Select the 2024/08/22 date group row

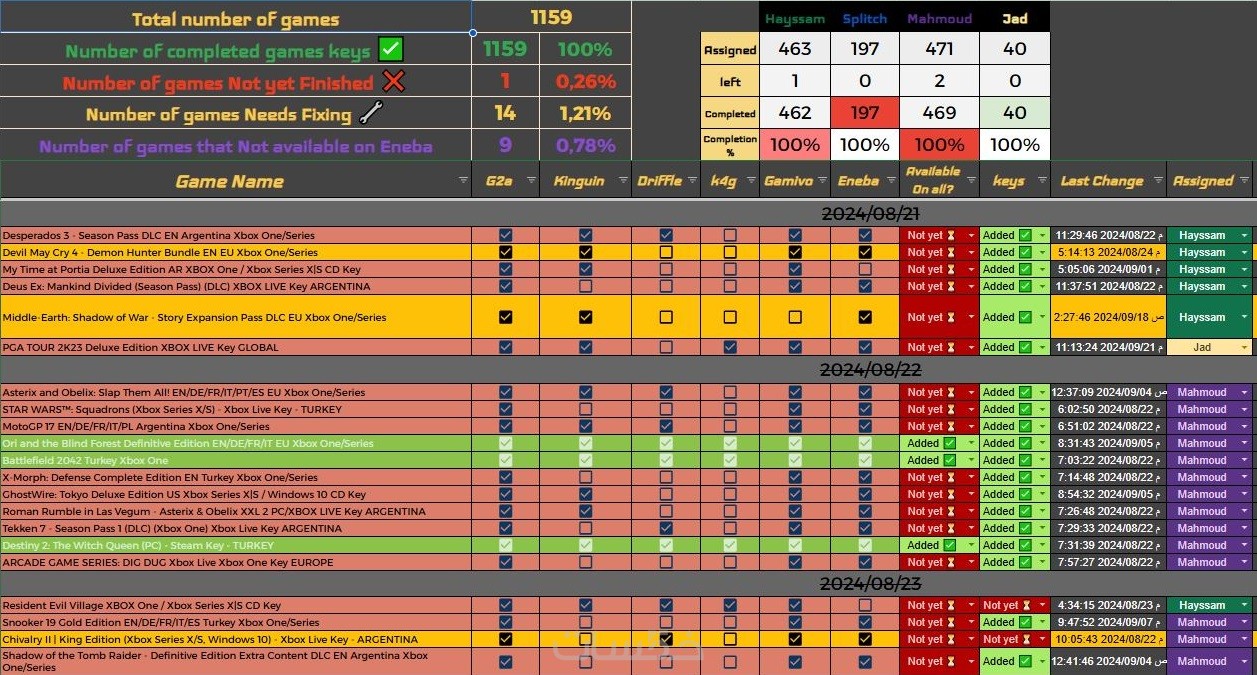pos(628,370)
